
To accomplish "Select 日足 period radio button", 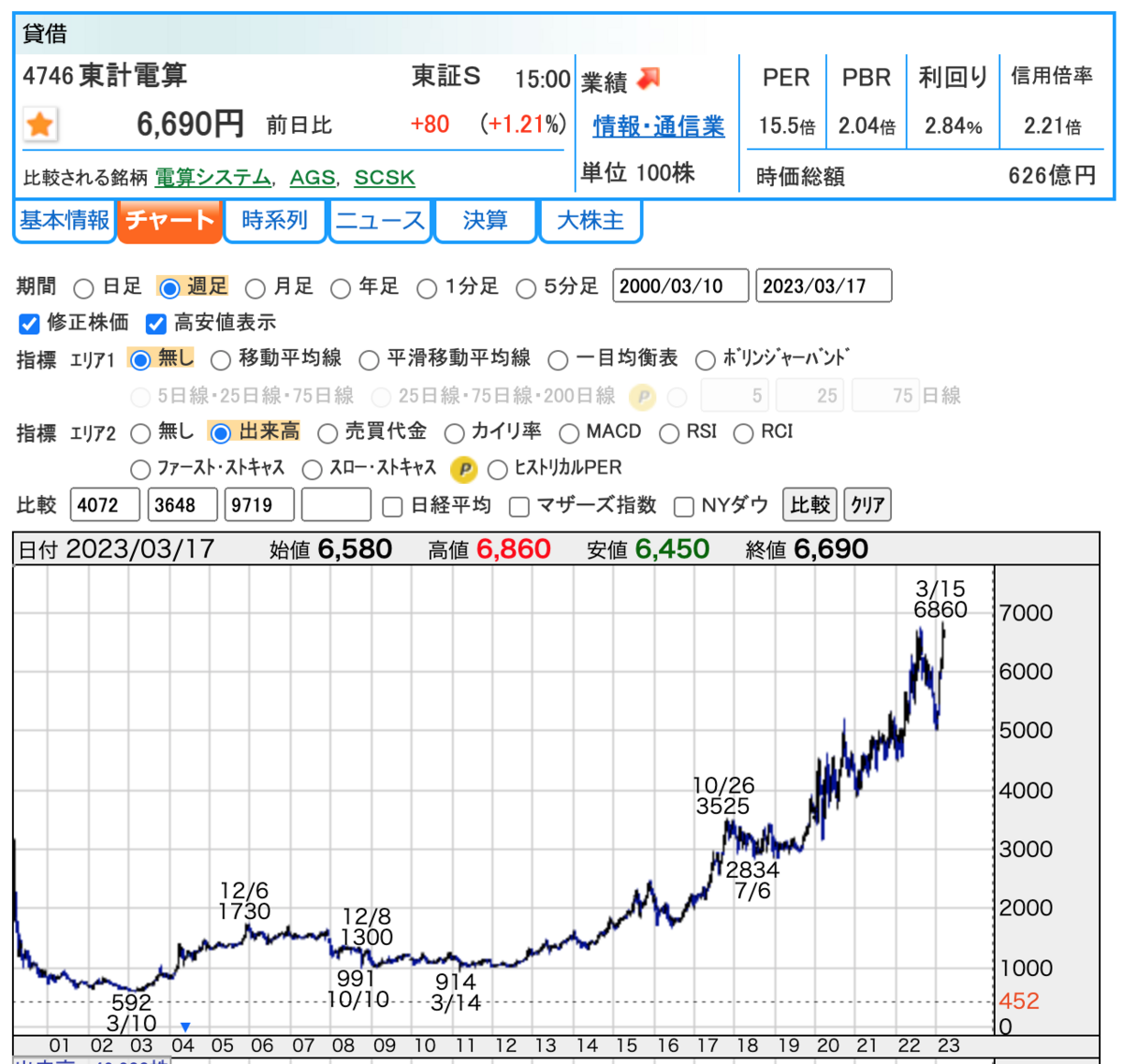I will tap(83, 288).
